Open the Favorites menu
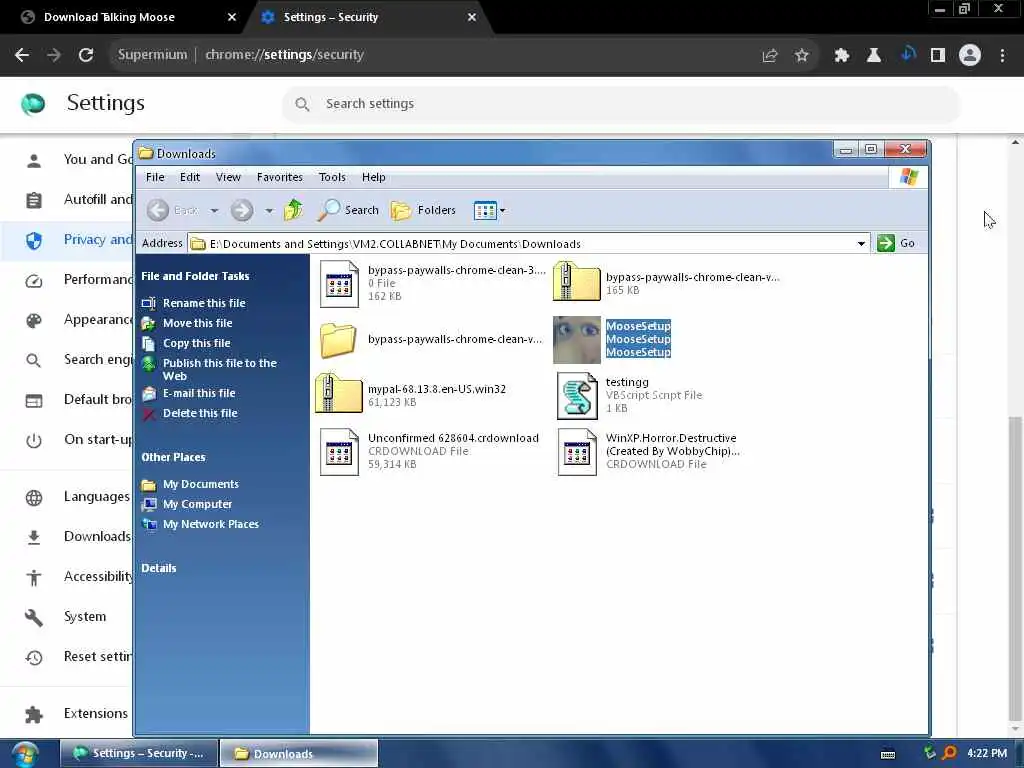The height and width of the screenshot is (768, 1024). 280,177
